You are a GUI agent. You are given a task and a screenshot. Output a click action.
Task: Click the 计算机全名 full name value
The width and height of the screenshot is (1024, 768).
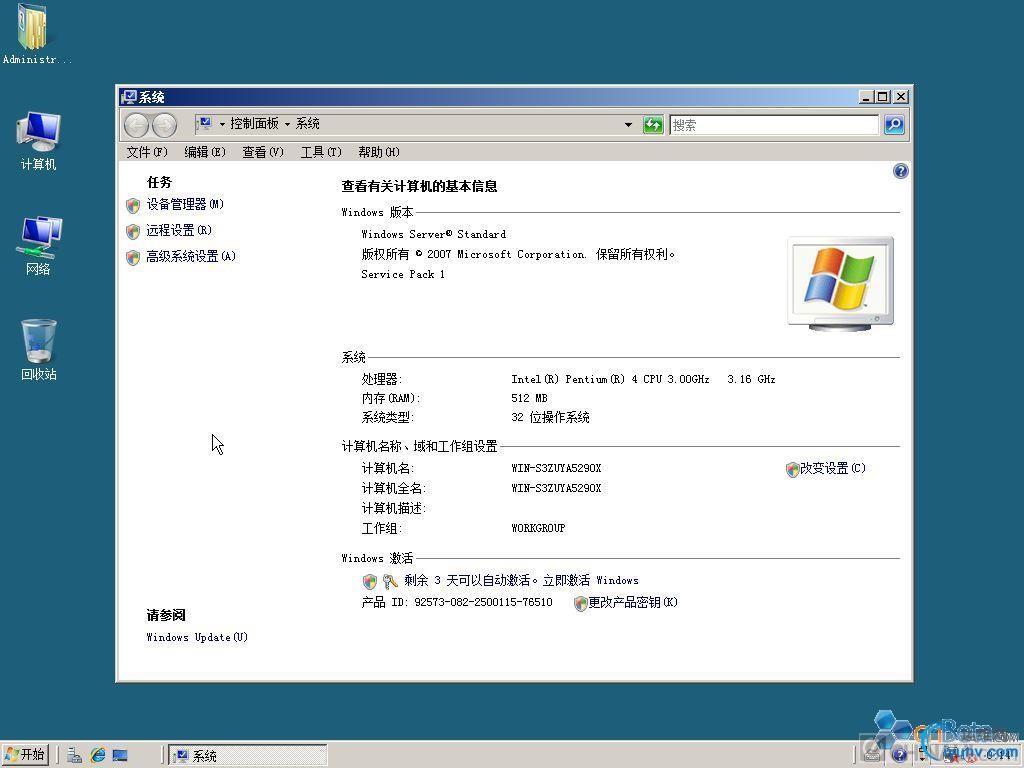coord(556,488)
